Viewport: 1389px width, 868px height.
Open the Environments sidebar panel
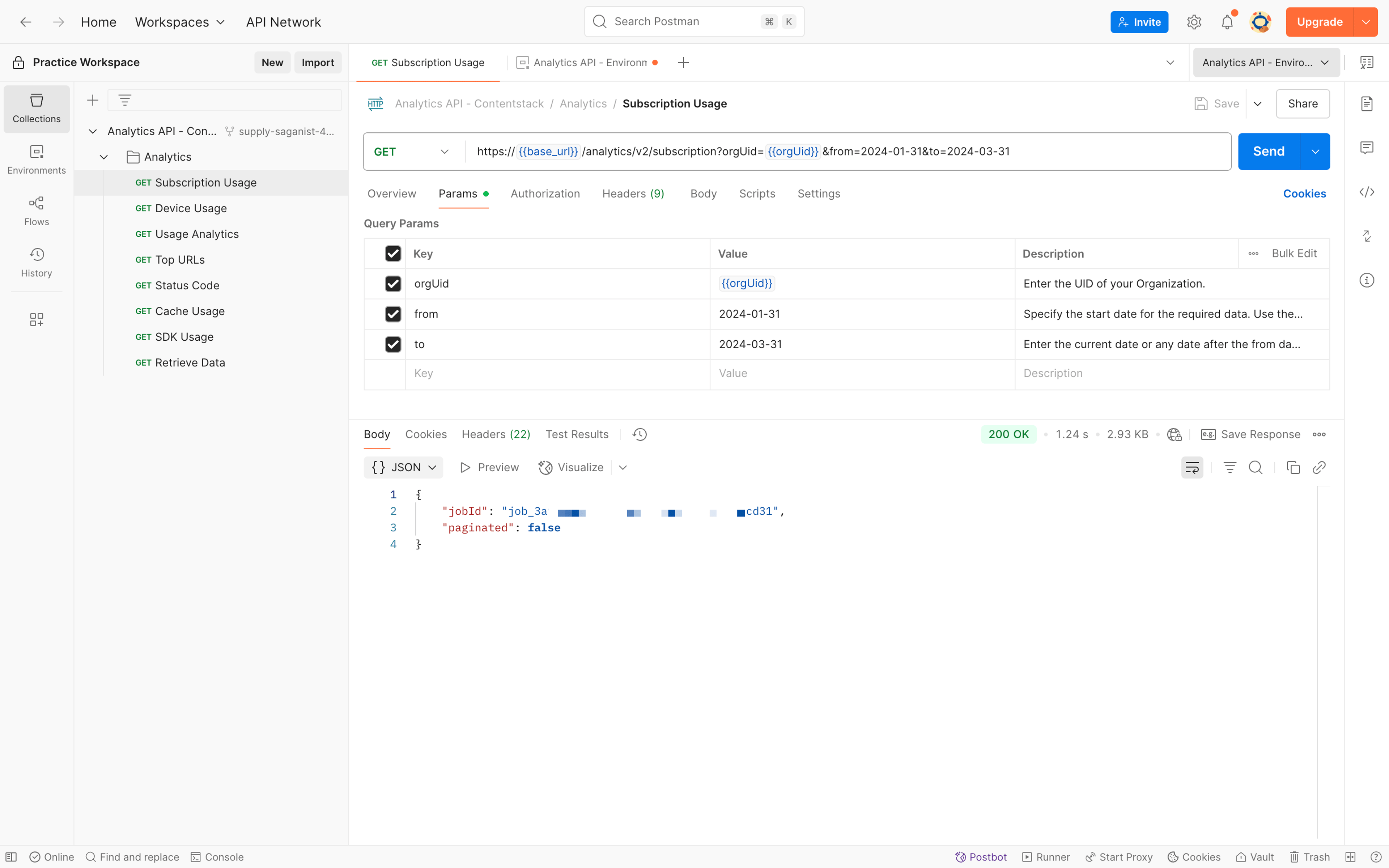(x=37, y=160)
